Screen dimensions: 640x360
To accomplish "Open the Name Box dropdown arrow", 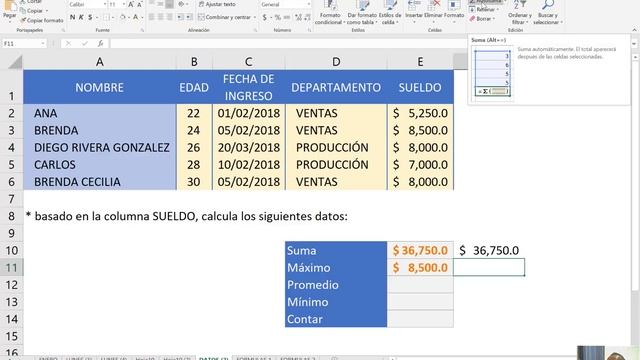I will (x=43, y=43).
